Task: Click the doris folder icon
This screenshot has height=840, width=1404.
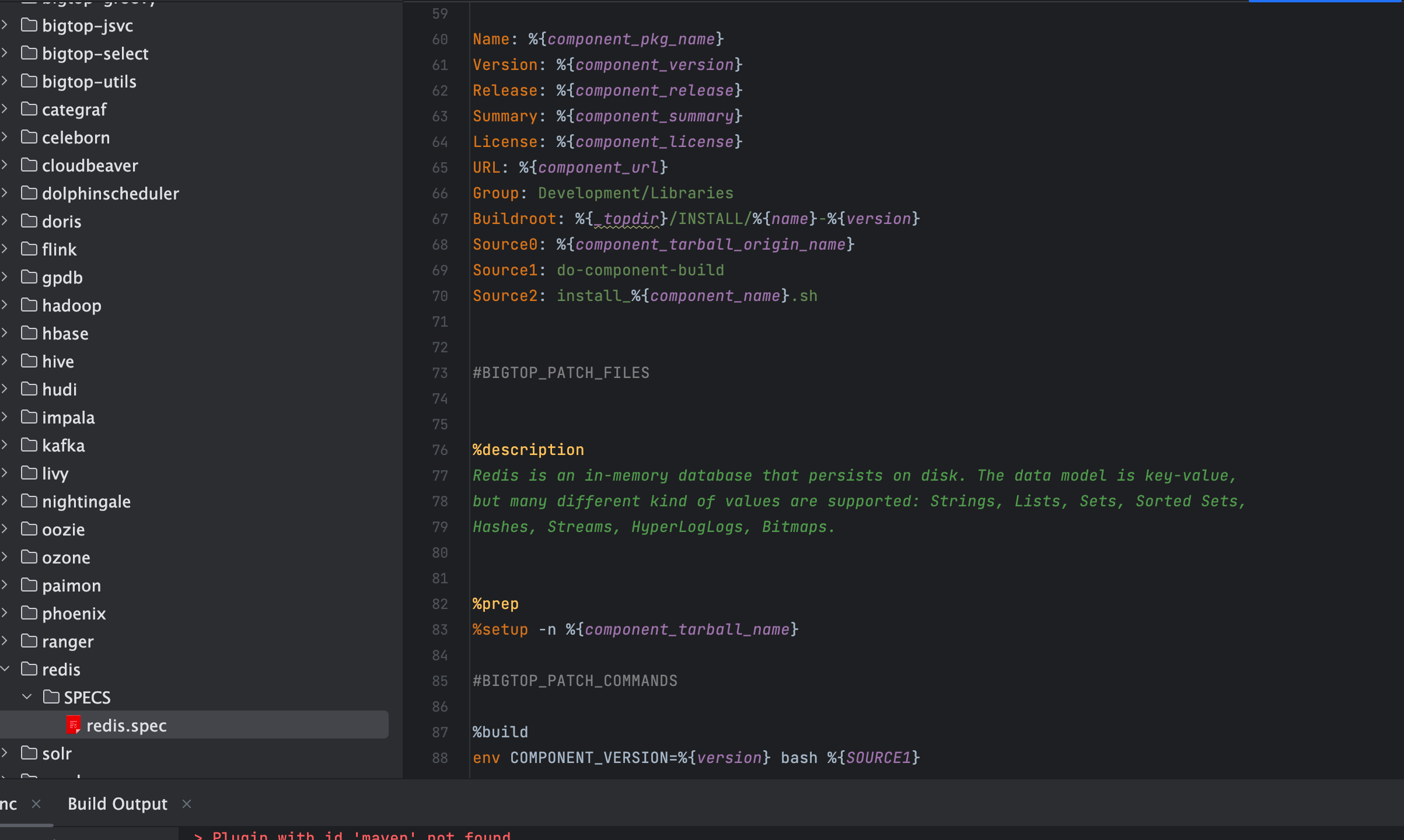Action: point(29,221)
